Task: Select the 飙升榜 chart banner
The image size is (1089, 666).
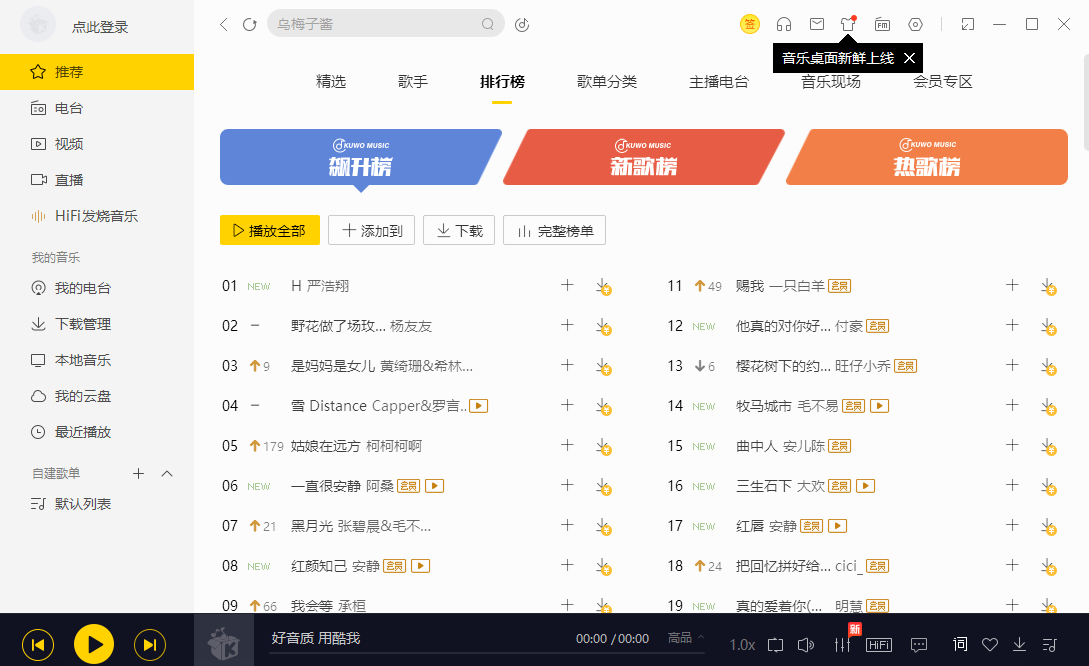Action: (358, 157)
